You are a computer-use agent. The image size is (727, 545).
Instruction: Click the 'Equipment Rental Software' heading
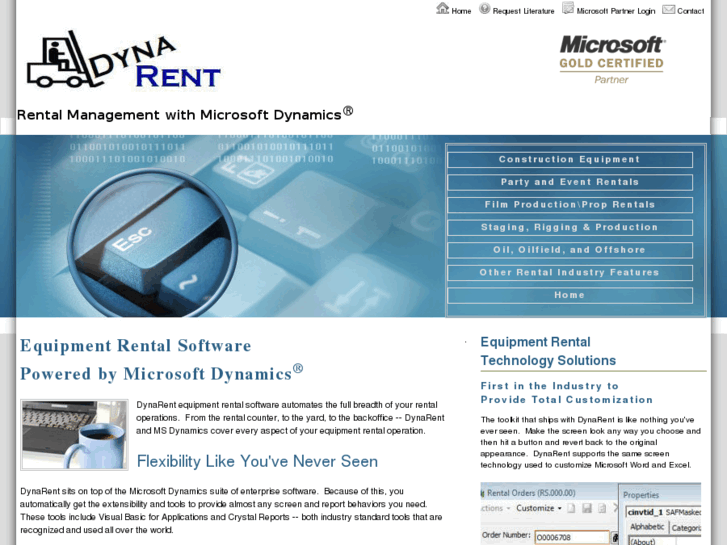tap(135, 346)
